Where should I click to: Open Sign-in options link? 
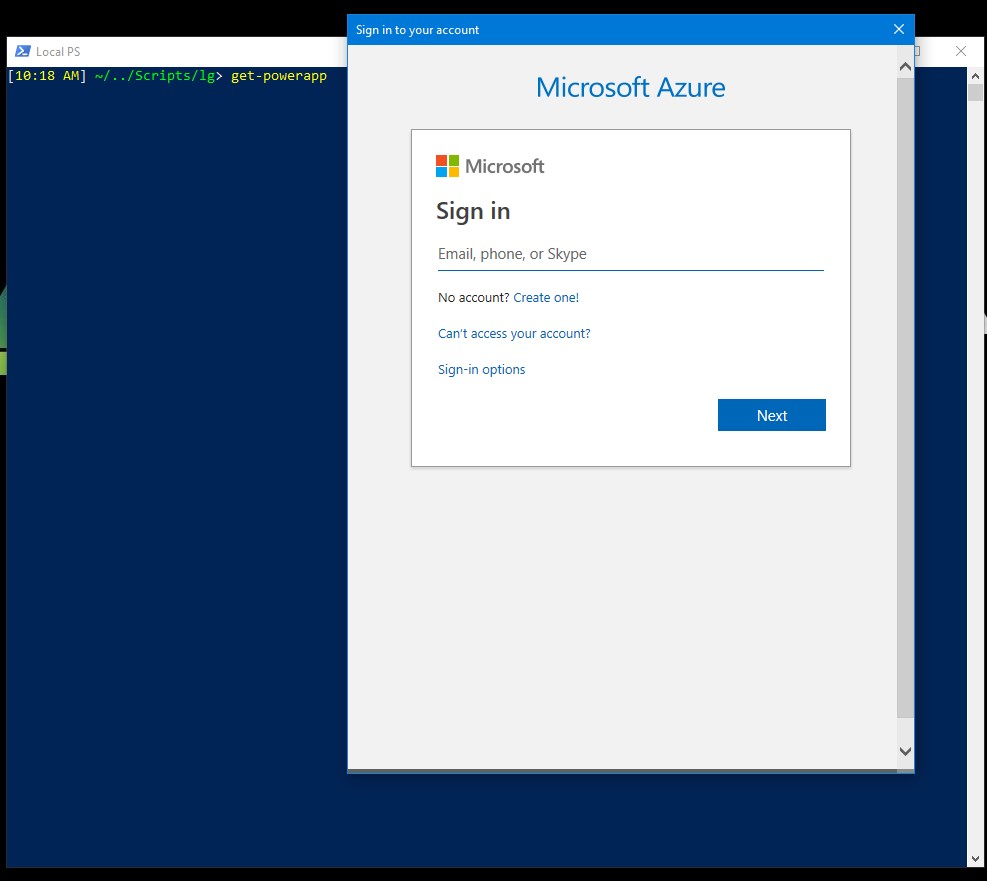(481, 369)
